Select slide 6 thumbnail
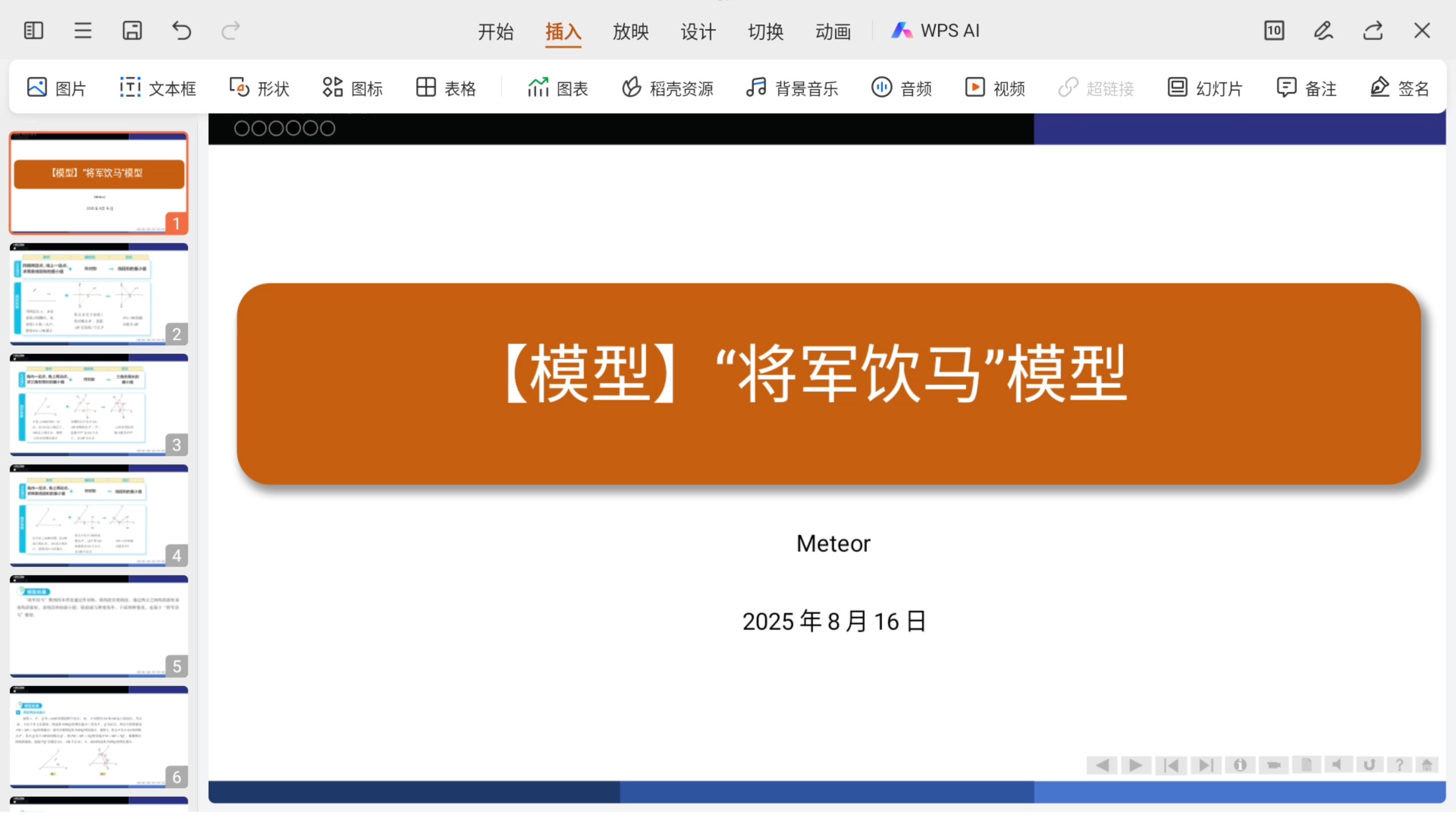The width and height of the screenshot is (1456, 819). (x=99, y=737)
